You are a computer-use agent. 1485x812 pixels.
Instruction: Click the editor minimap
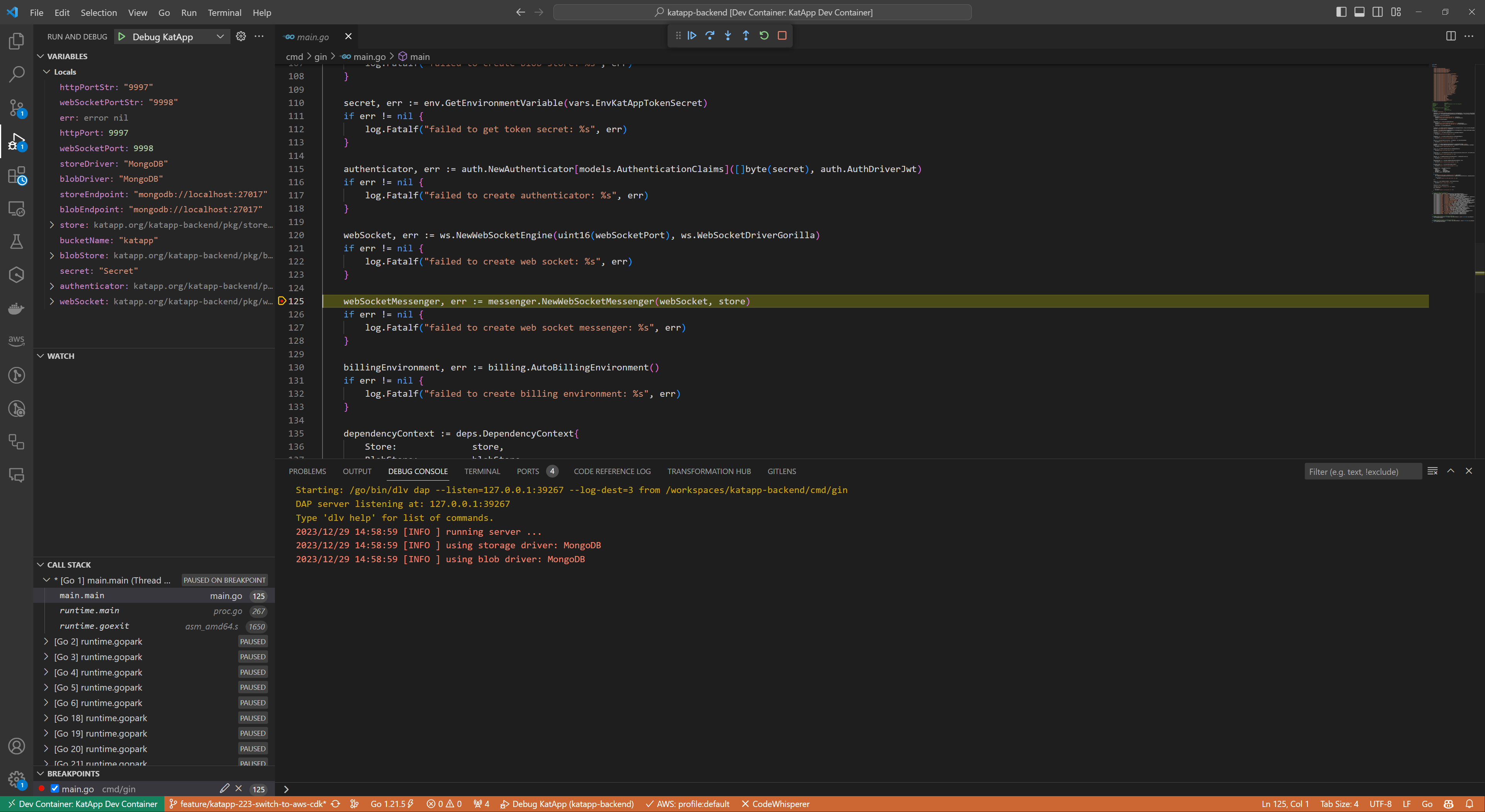[1453, 144]
